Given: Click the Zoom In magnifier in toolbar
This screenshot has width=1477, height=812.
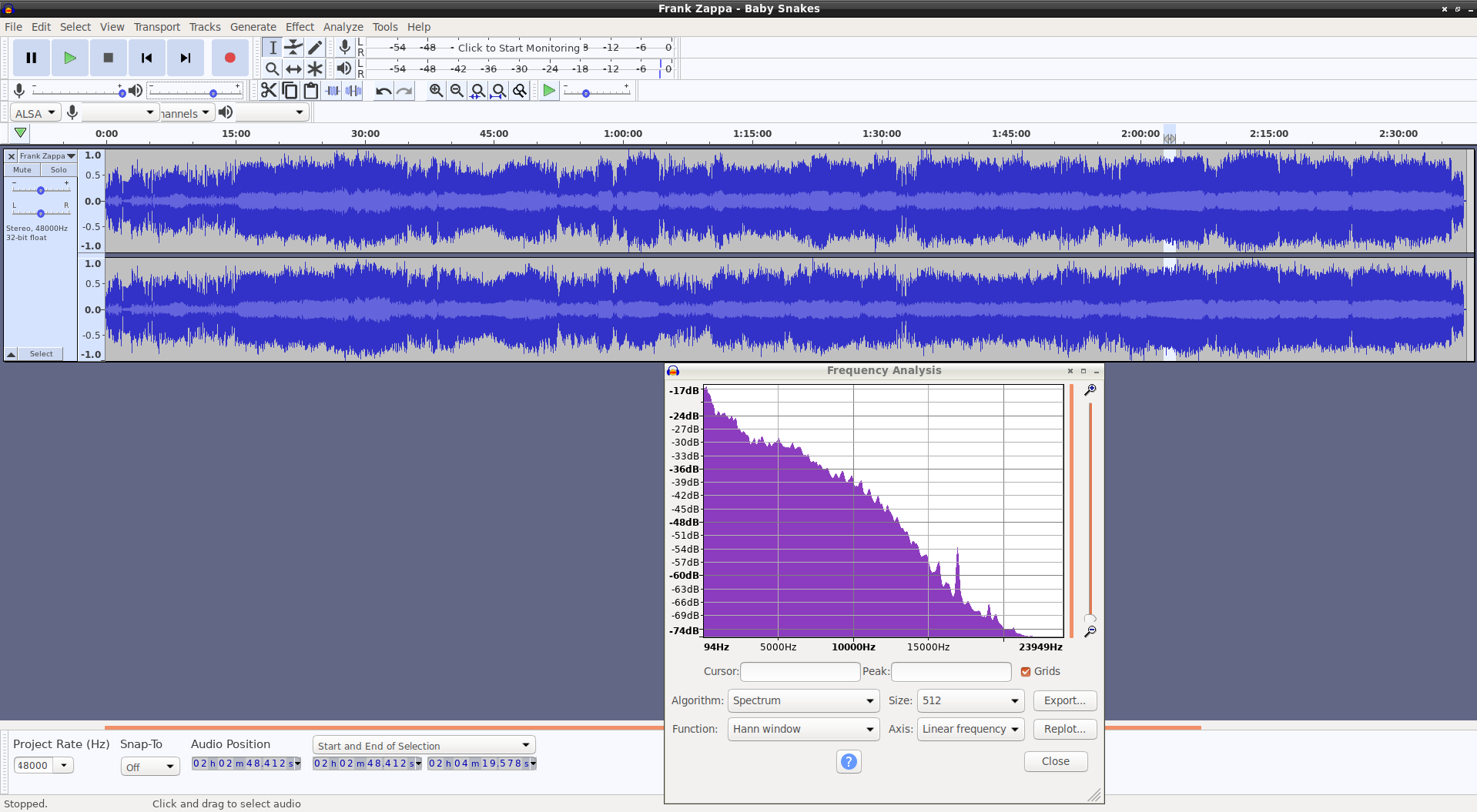Looking at the screenshot, I should point(436,91).
